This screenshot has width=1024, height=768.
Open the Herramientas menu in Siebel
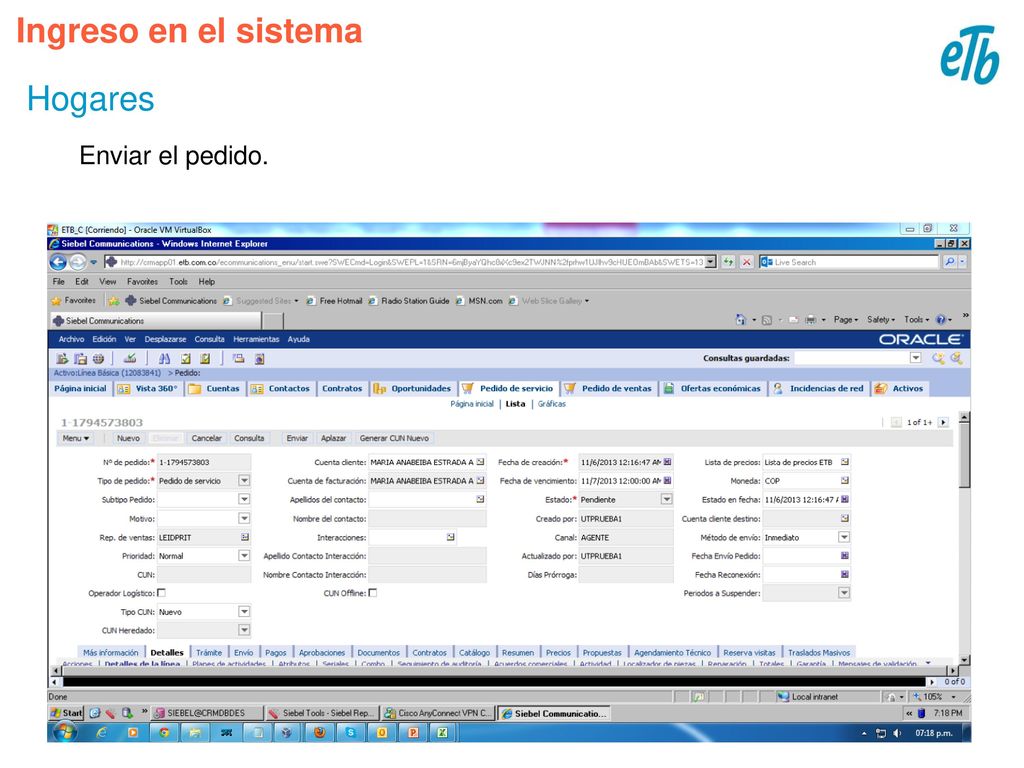pos(256,339)
